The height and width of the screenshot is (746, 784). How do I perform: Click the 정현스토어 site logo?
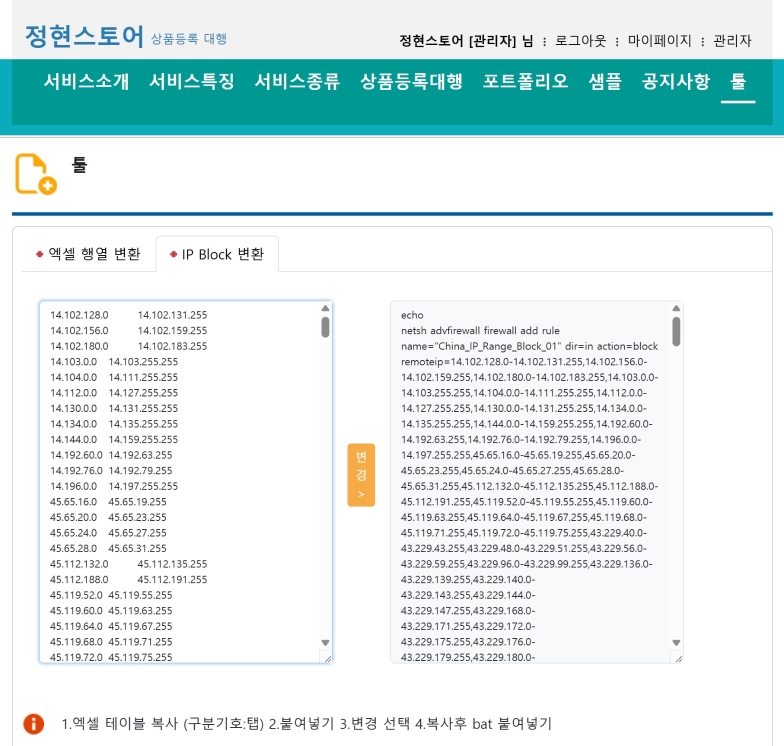coord(84,37)
